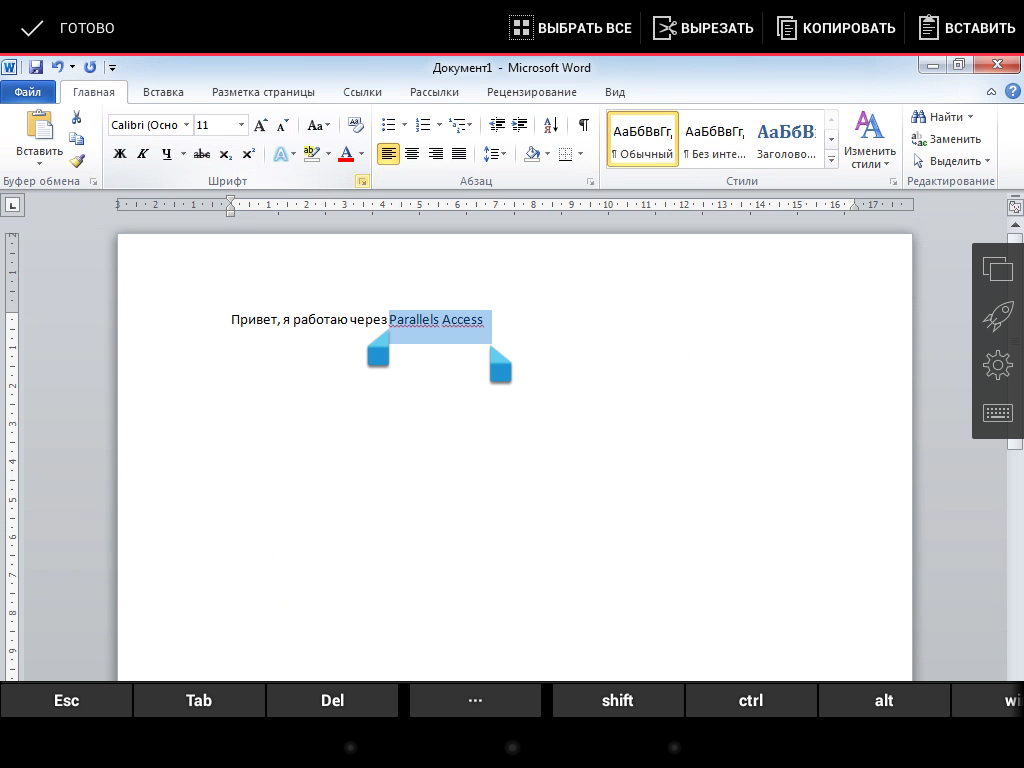This screenshot has width=1024, height=768.
Task: Align text right
Action: (436, 154)
